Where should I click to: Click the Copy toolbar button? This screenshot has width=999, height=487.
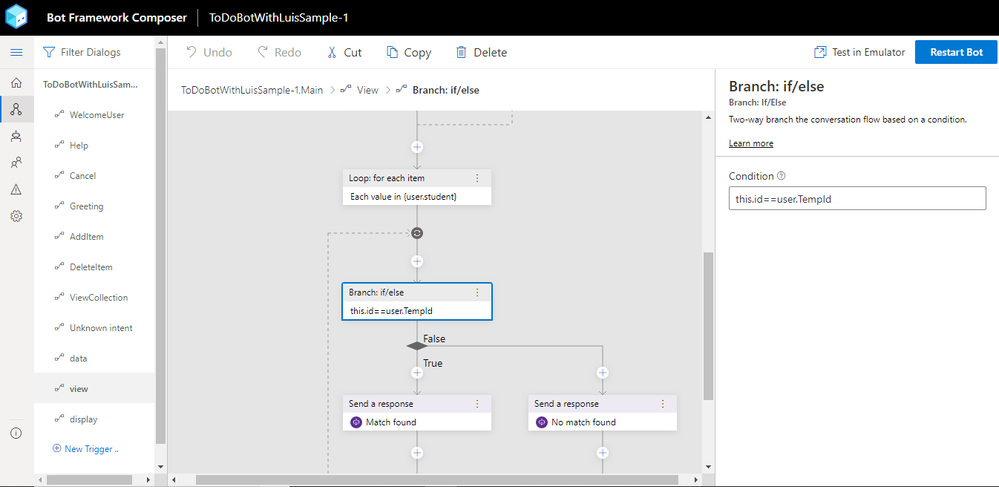(409, 53)
